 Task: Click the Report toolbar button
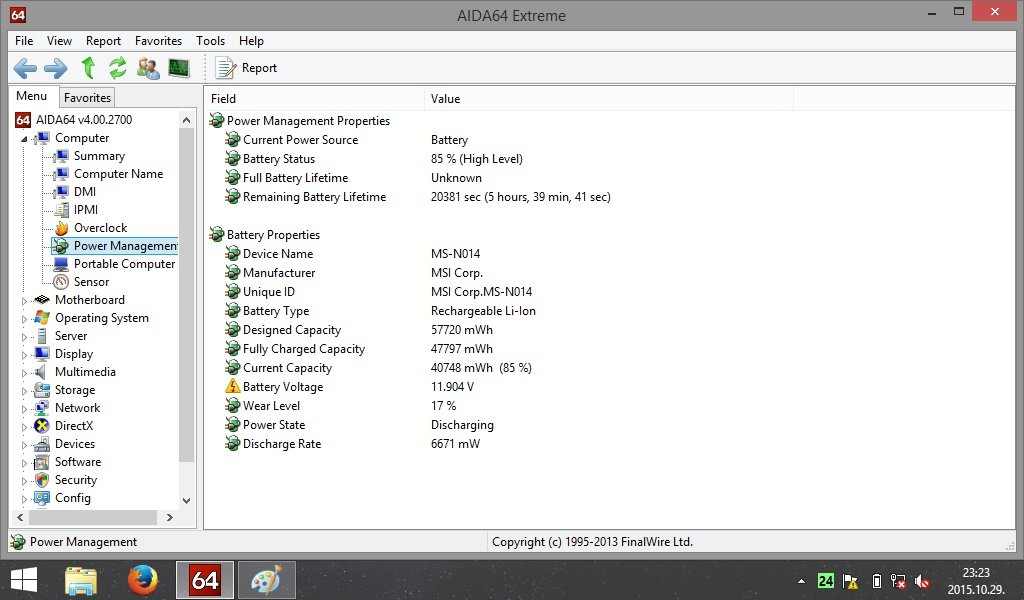(x=246, y=68)
